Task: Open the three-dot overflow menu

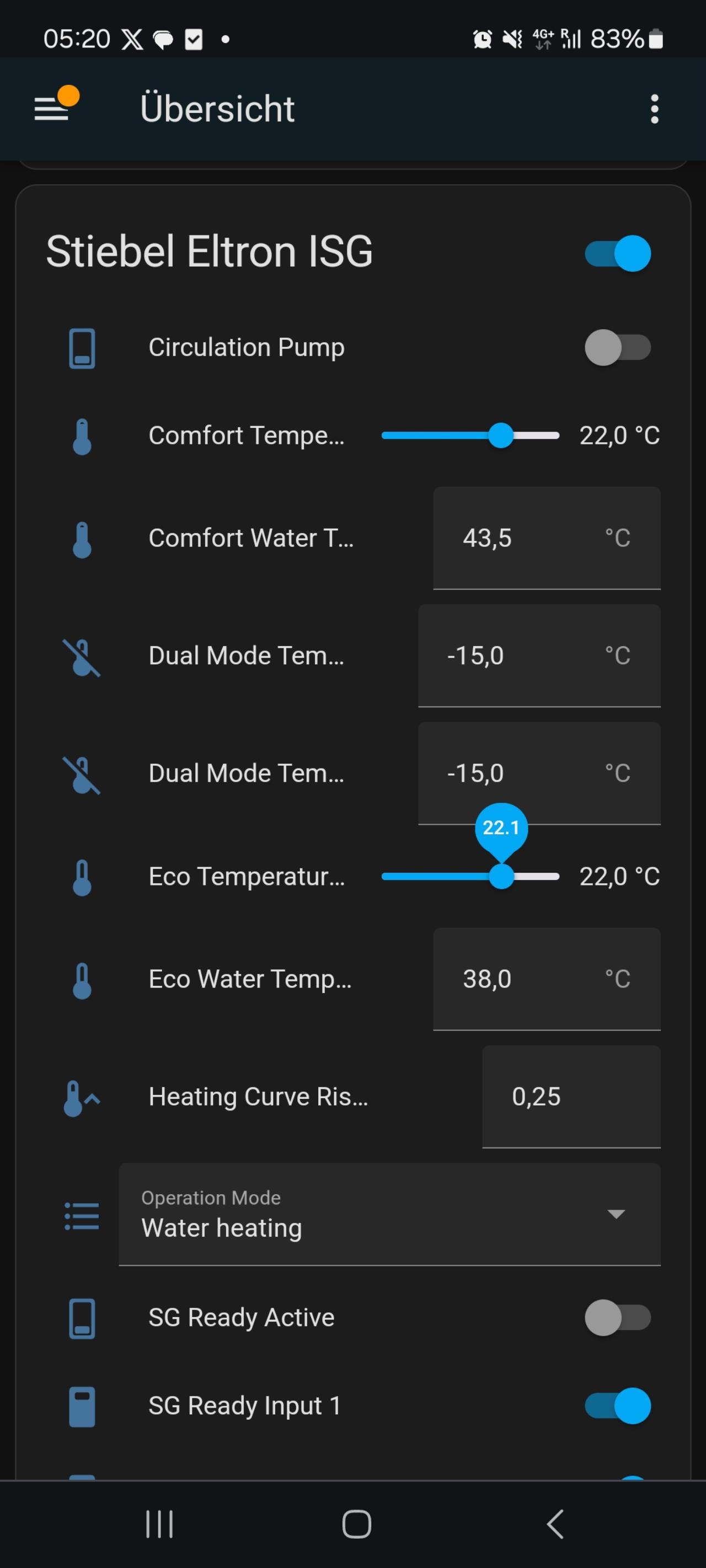Action: pos(654,109)
